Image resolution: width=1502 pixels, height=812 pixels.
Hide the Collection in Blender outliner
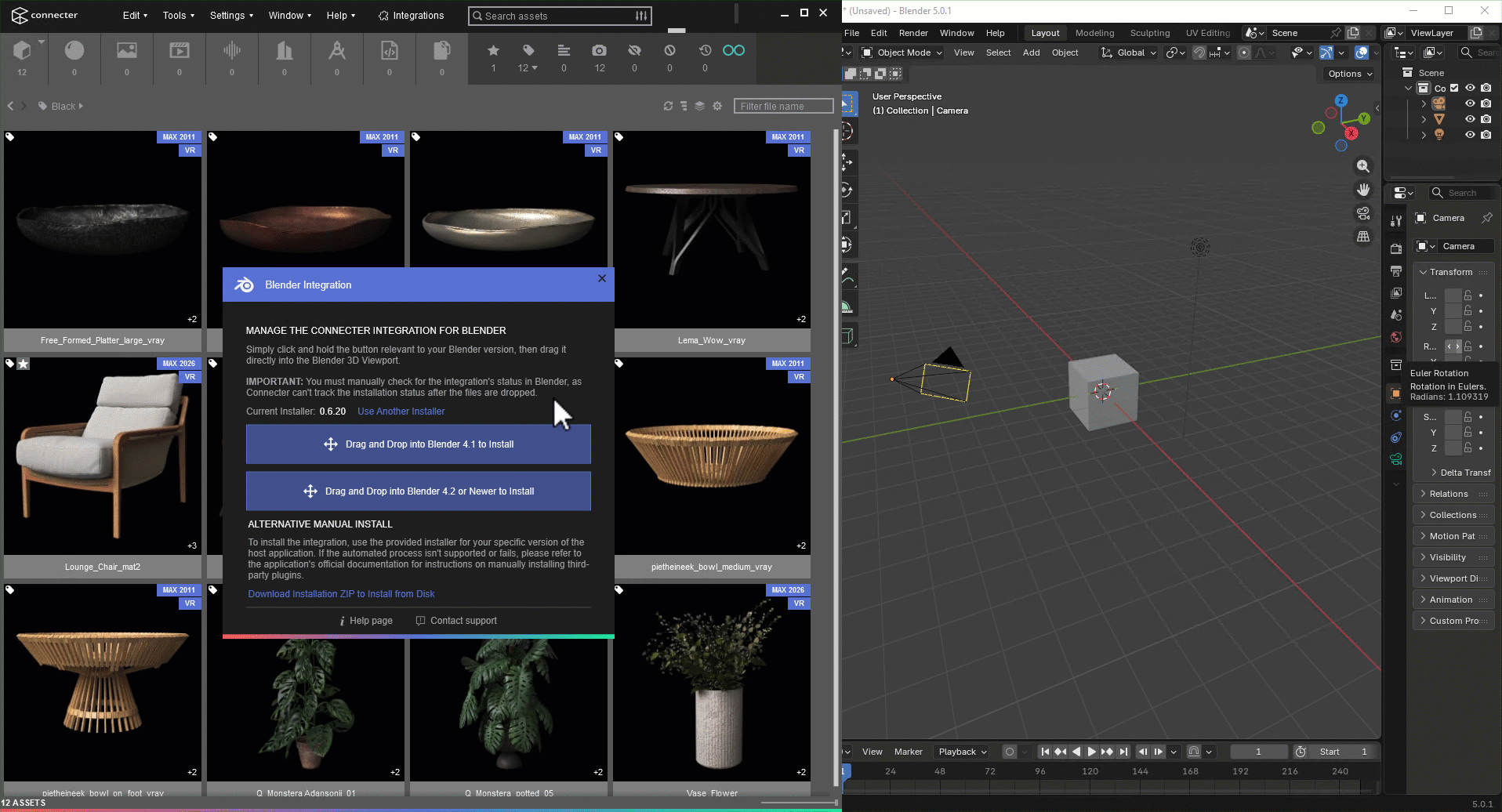(x=1470, y=88)
